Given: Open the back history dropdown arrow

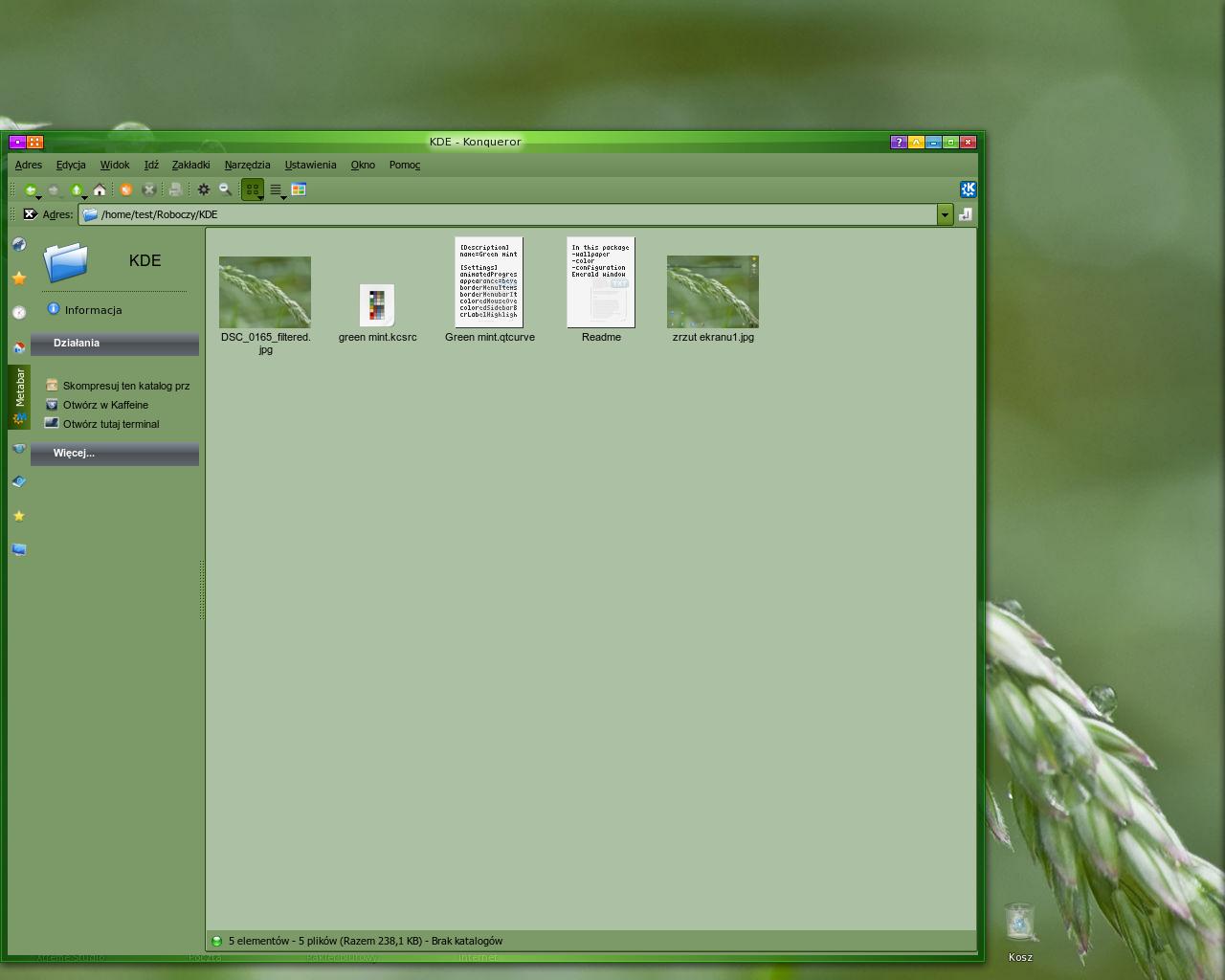Looking at the screenshot, I should click(x=39, y=197).
